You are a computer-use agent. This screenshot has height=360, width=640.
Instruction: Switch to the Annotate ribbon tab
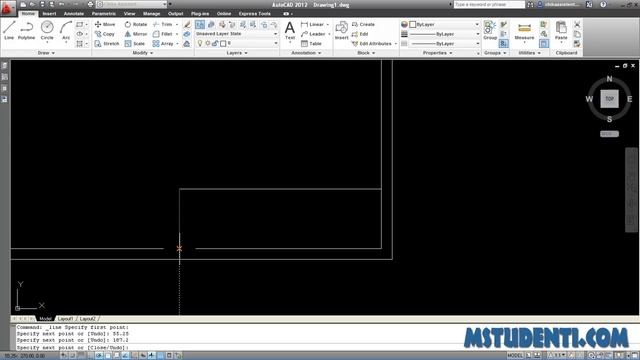(74, 13)
